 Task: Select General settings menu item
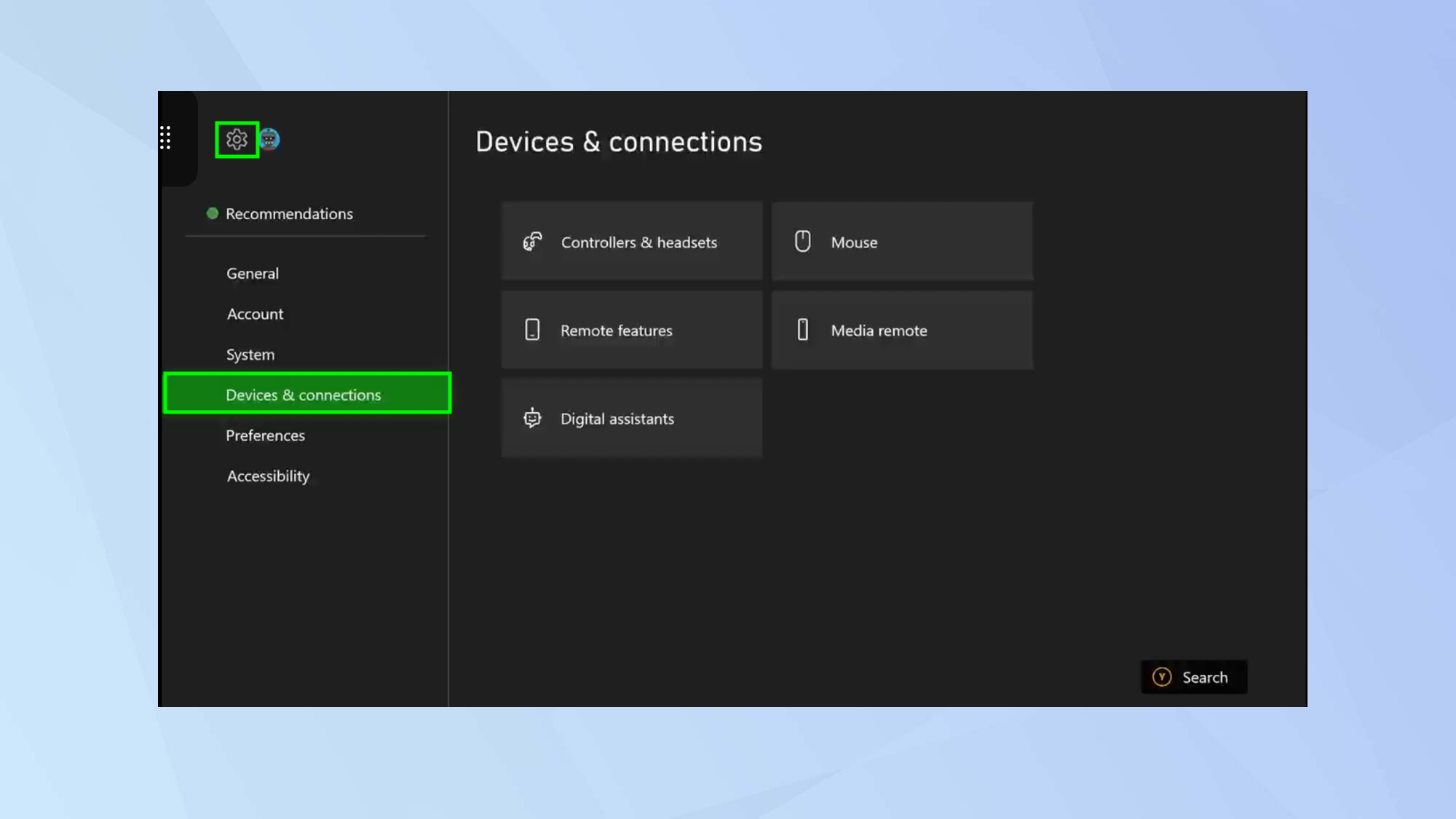point(252,273)
